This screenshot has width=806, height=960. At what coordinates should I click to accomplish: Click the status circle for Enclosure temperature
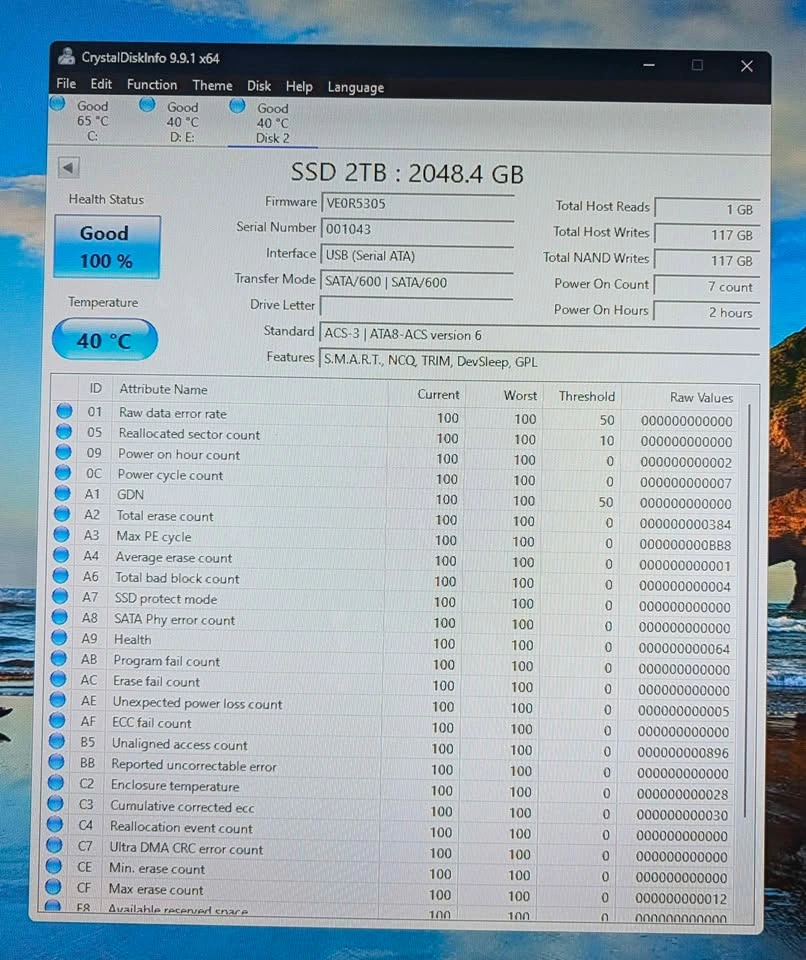click(56, 783)
